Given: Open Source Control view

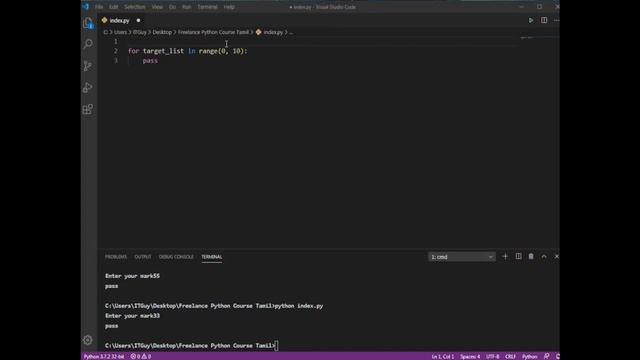Looking at the screenshot, I should click(x=88, y=66).
